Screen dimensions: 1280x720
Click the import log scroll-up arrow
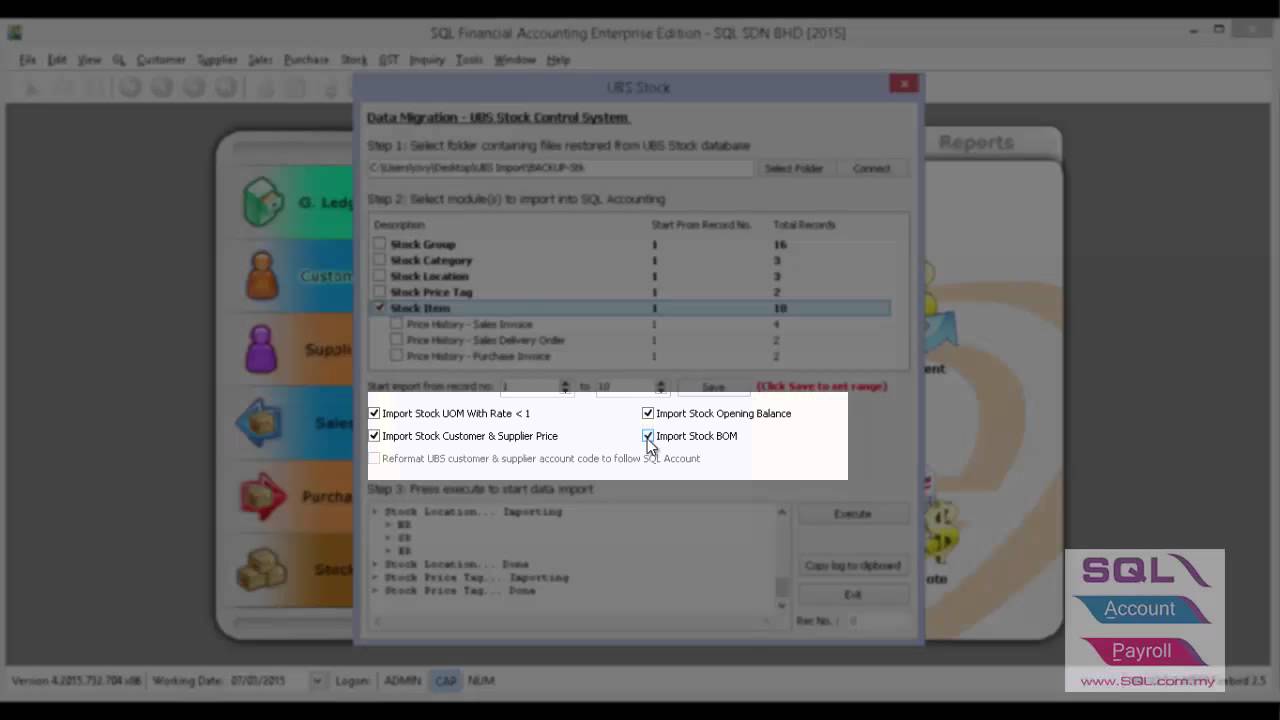tap(782, 513)
